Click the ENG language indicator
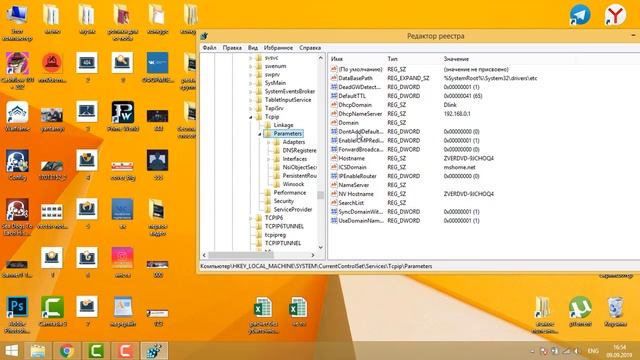Image resolution: width=640 pixels, height=360 pixels. click(593, 351)
